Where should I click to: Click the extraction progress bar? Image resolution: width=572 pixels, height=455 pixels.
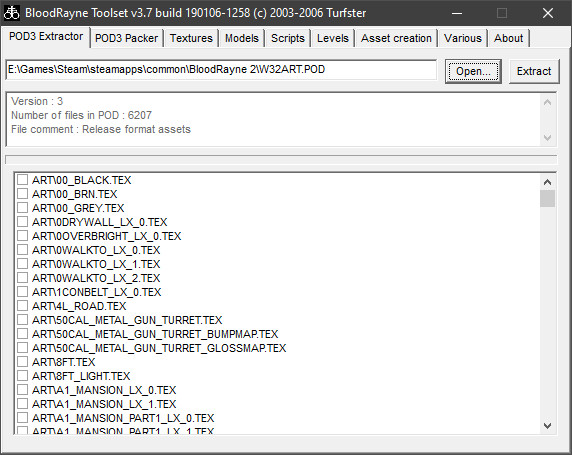[x=281, y=159]
